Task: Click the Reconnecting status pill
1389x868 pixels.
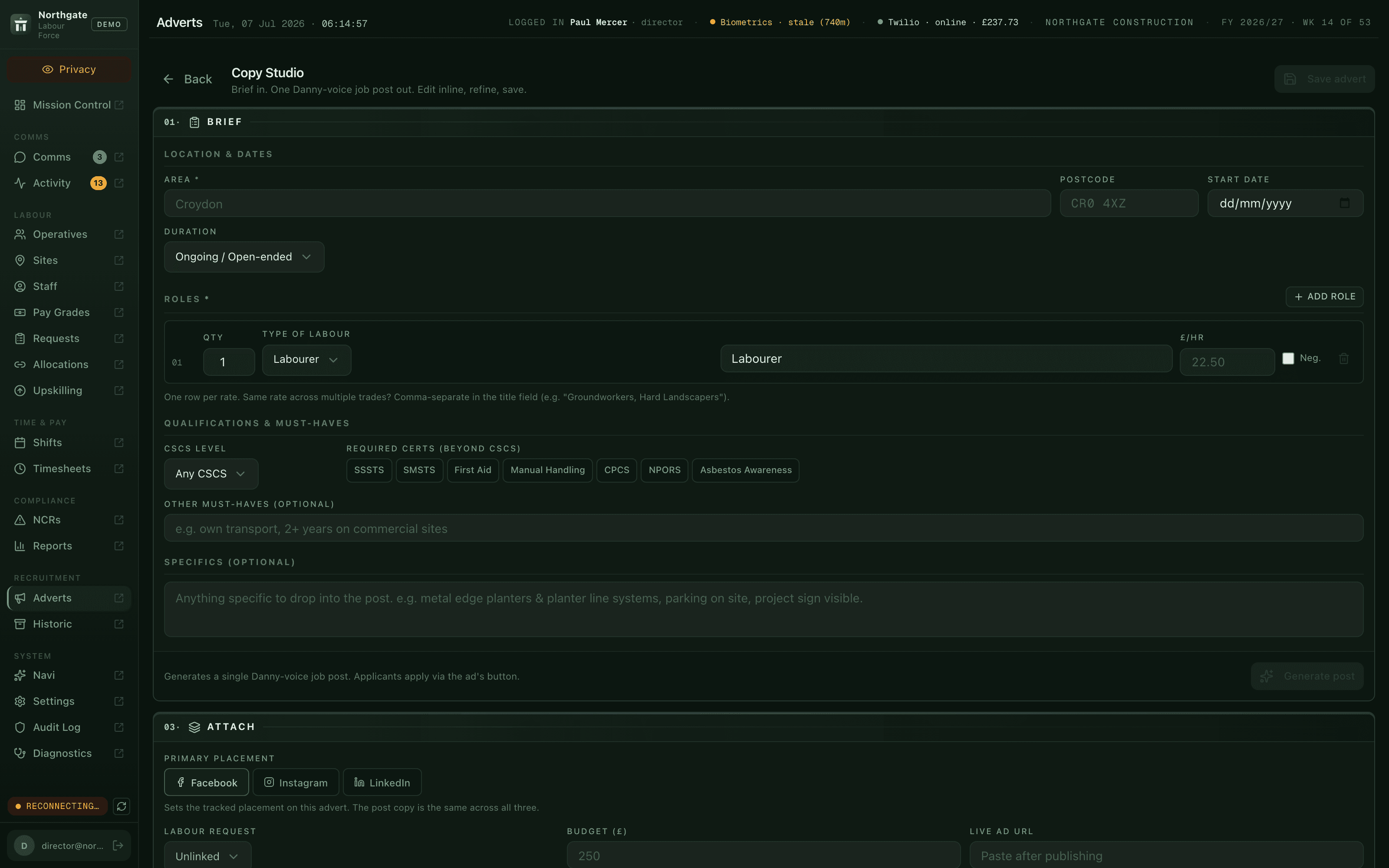Action: (x=57, y=806)
